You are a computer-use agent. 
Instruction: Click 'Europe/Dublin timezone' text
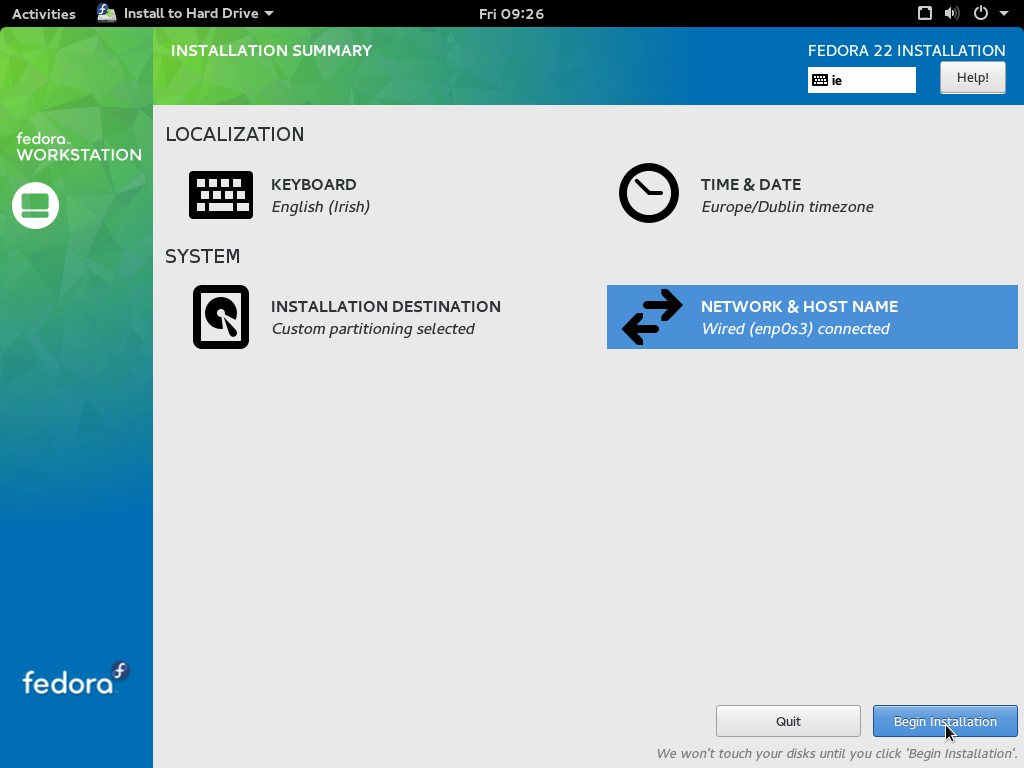[788, 207]
